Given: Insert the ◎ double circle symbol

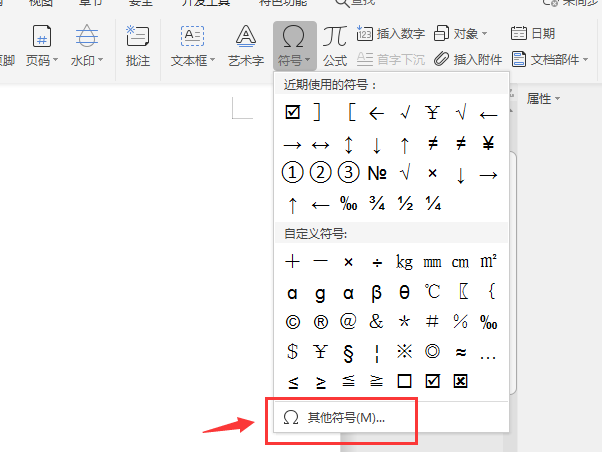Looking at the screenshot, I should click(432, 351).
